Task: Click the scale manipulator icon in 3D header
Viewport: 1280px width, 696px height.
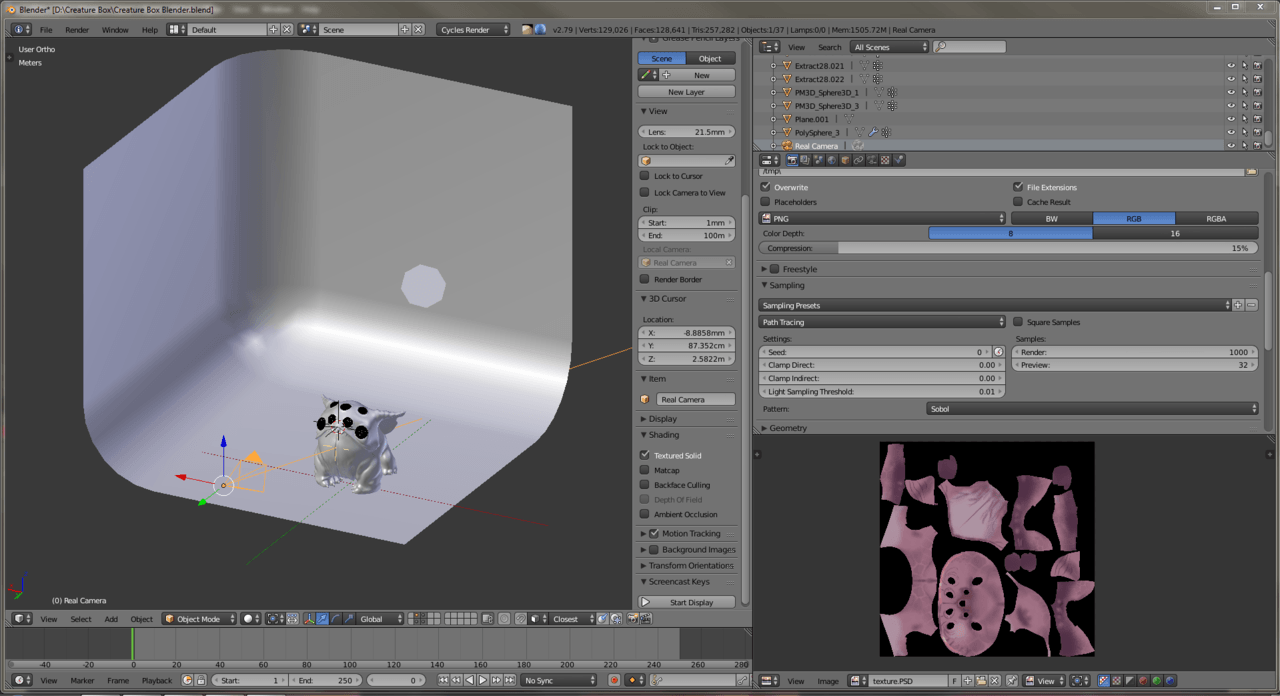Action: tap(349, 619)
